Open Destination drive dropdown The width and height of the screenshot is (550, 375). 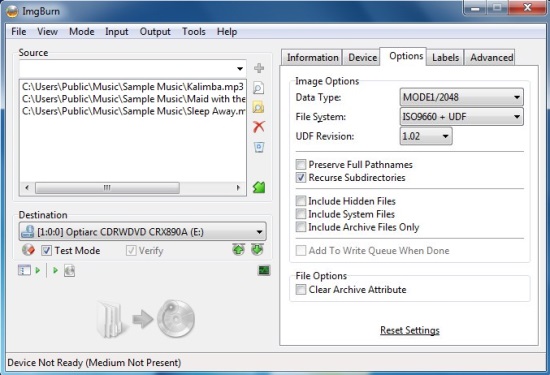[x=259, y=232]
